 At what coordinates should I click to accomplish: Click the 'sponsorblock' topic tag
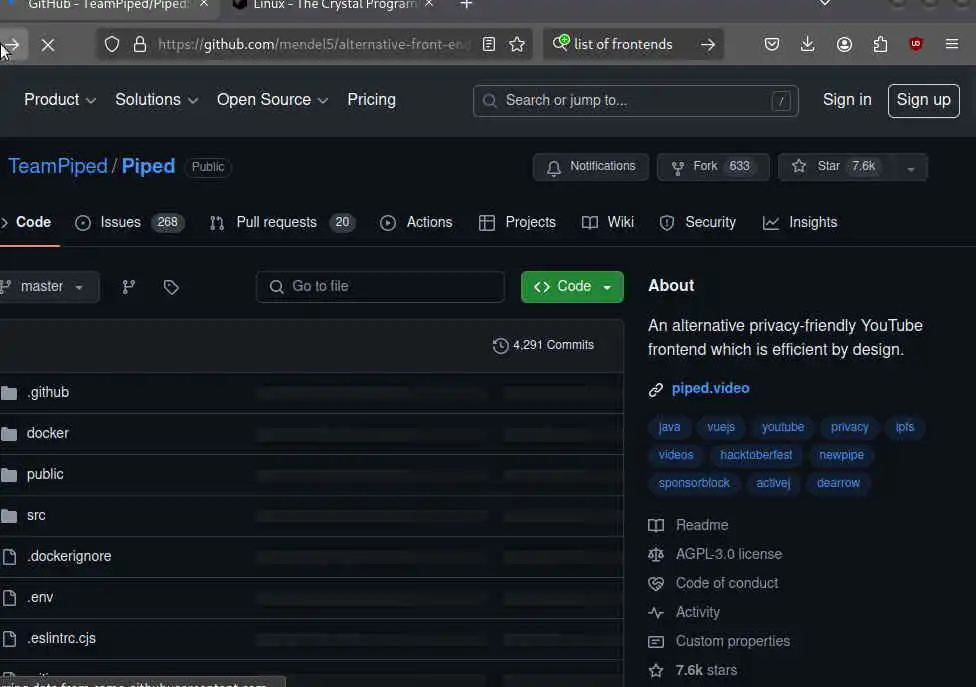pyautogui.click(x=694, y=484)
